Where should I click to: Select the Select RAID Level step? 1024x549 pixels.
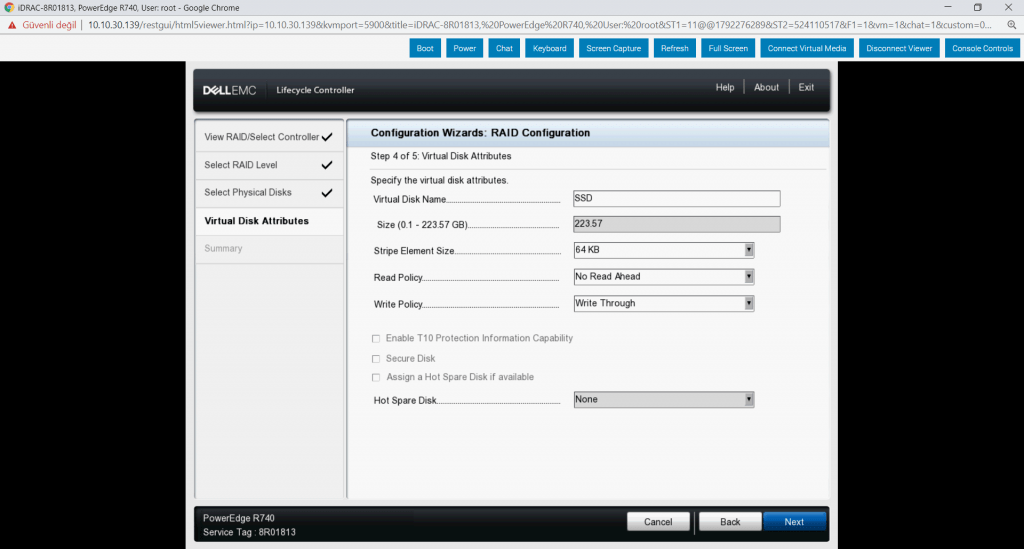(x=241, y=165)
